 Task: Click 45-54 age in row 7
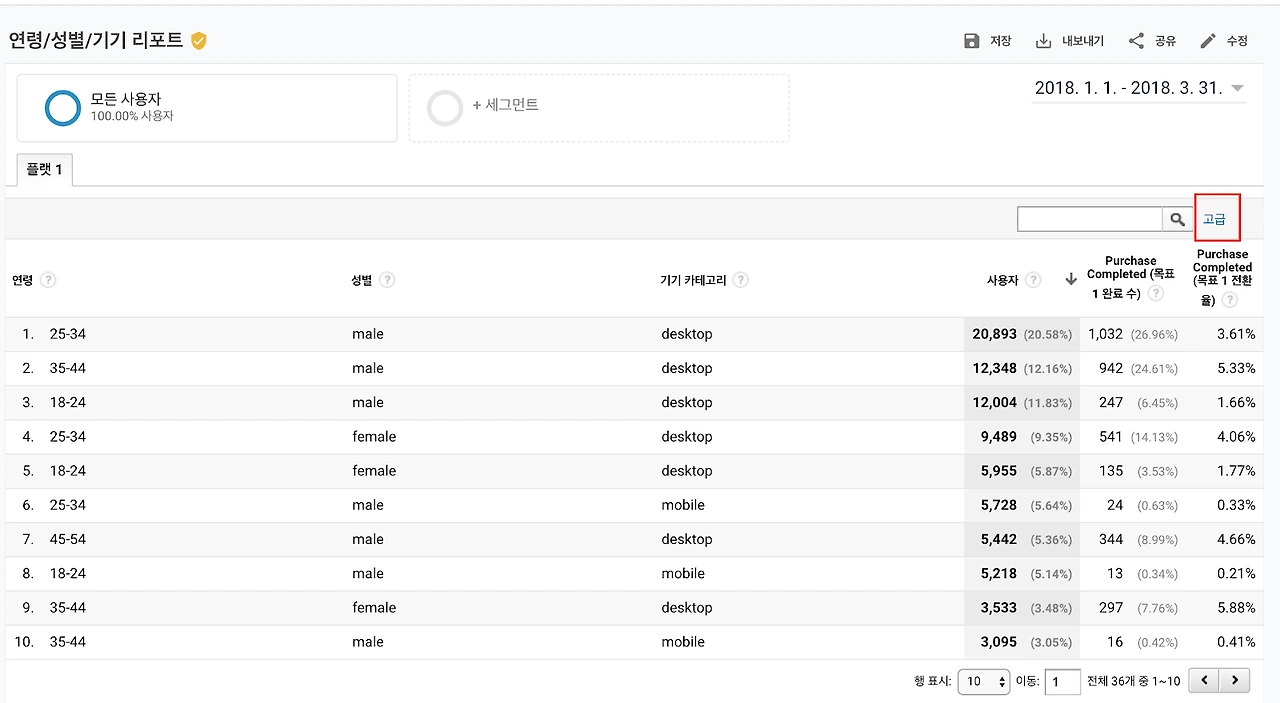(68, 539)
